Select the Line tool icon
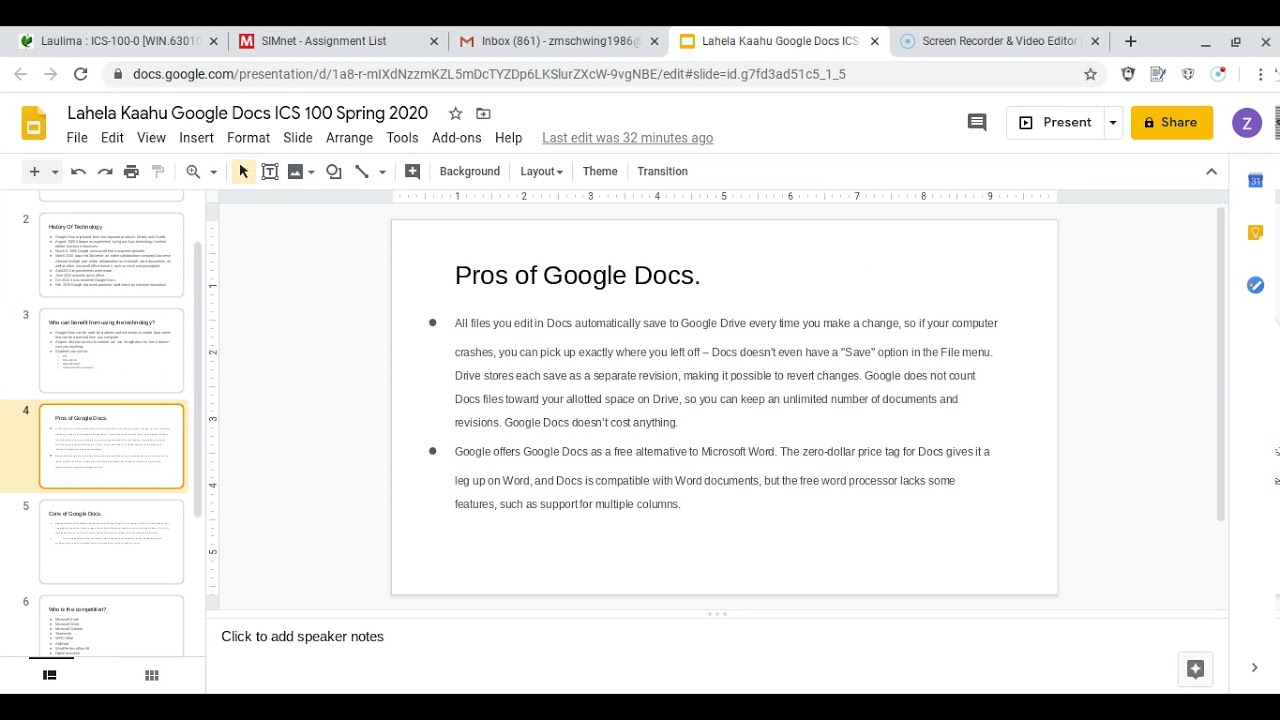The width and height of the screenshot is (1280, 720). click(362, 172)
